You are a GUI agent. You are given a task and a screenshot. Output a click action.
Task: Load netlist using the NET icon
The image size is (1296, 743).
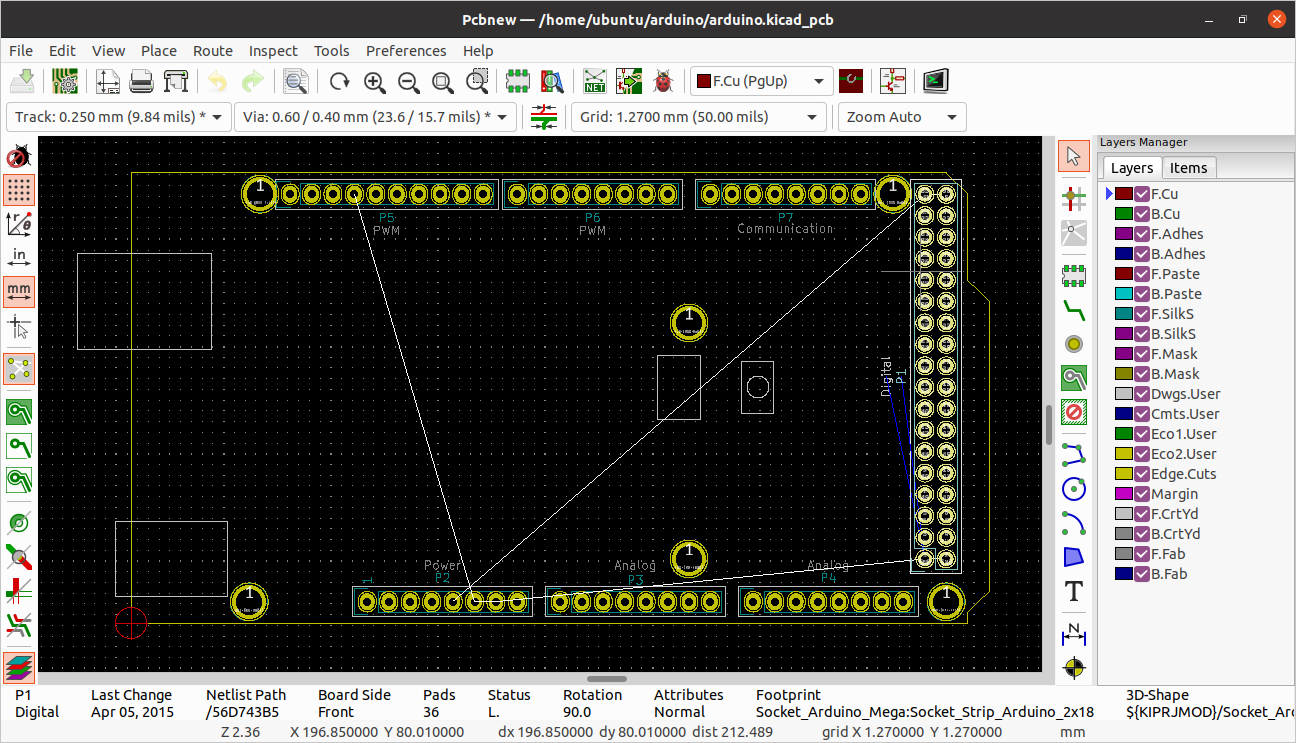pyautogui.click(x=595, y=81)
